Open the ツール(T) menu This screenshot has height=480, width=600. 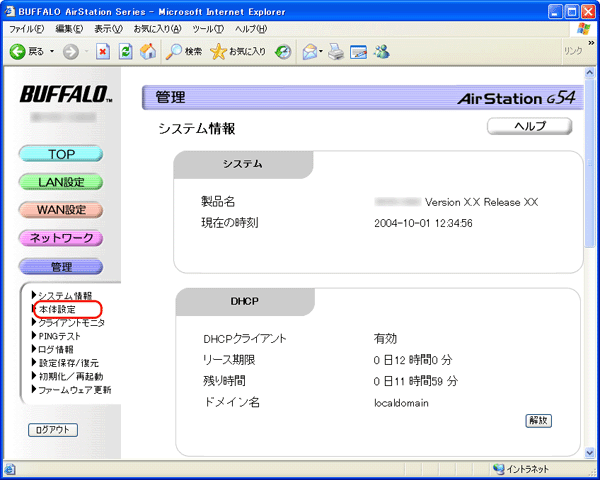click(x=208, y=29)
